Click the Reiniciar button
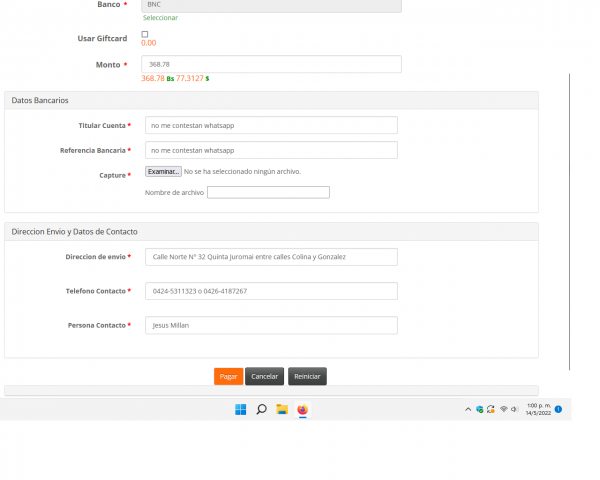Viewport: 600px width, 480px height. point(307,376)
